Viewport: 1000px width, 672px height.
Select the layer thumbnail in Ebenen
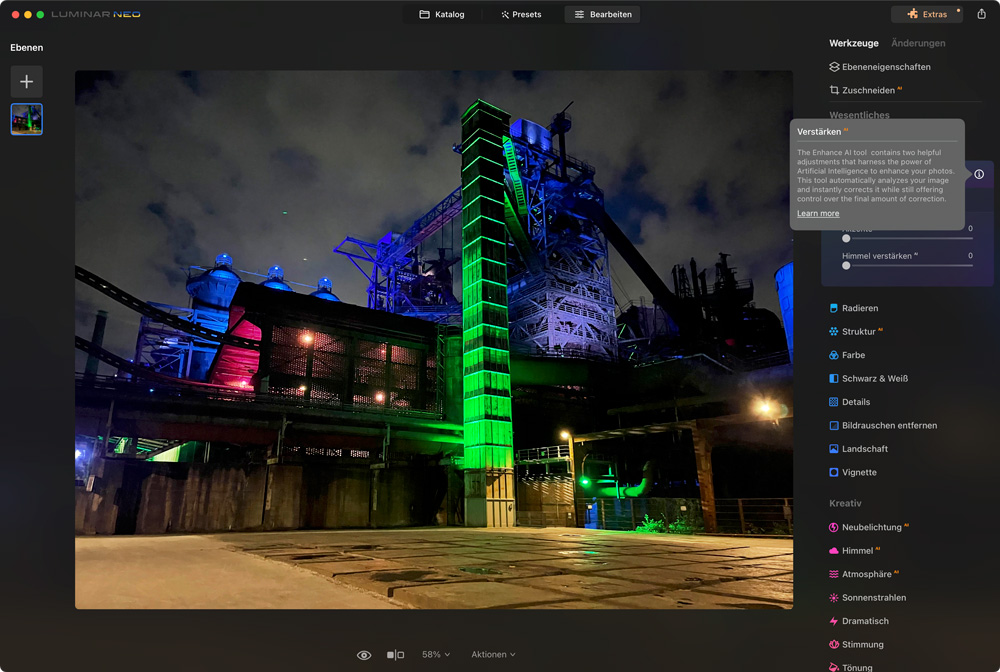[x=27, y=119]
